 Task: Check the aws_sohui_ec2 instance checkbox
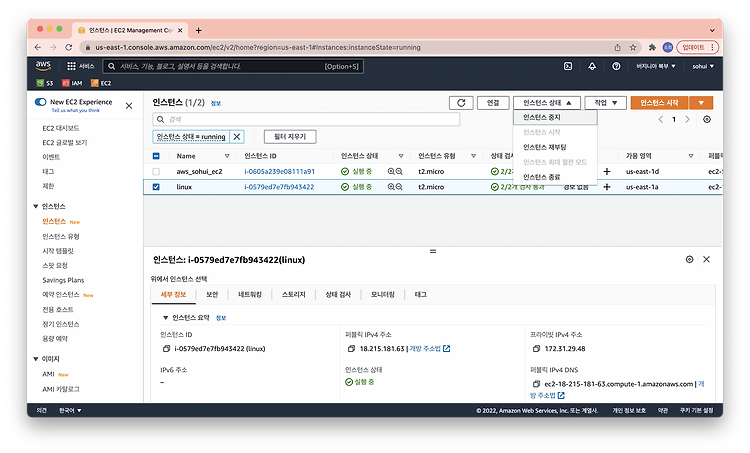(x=156, y=171)
